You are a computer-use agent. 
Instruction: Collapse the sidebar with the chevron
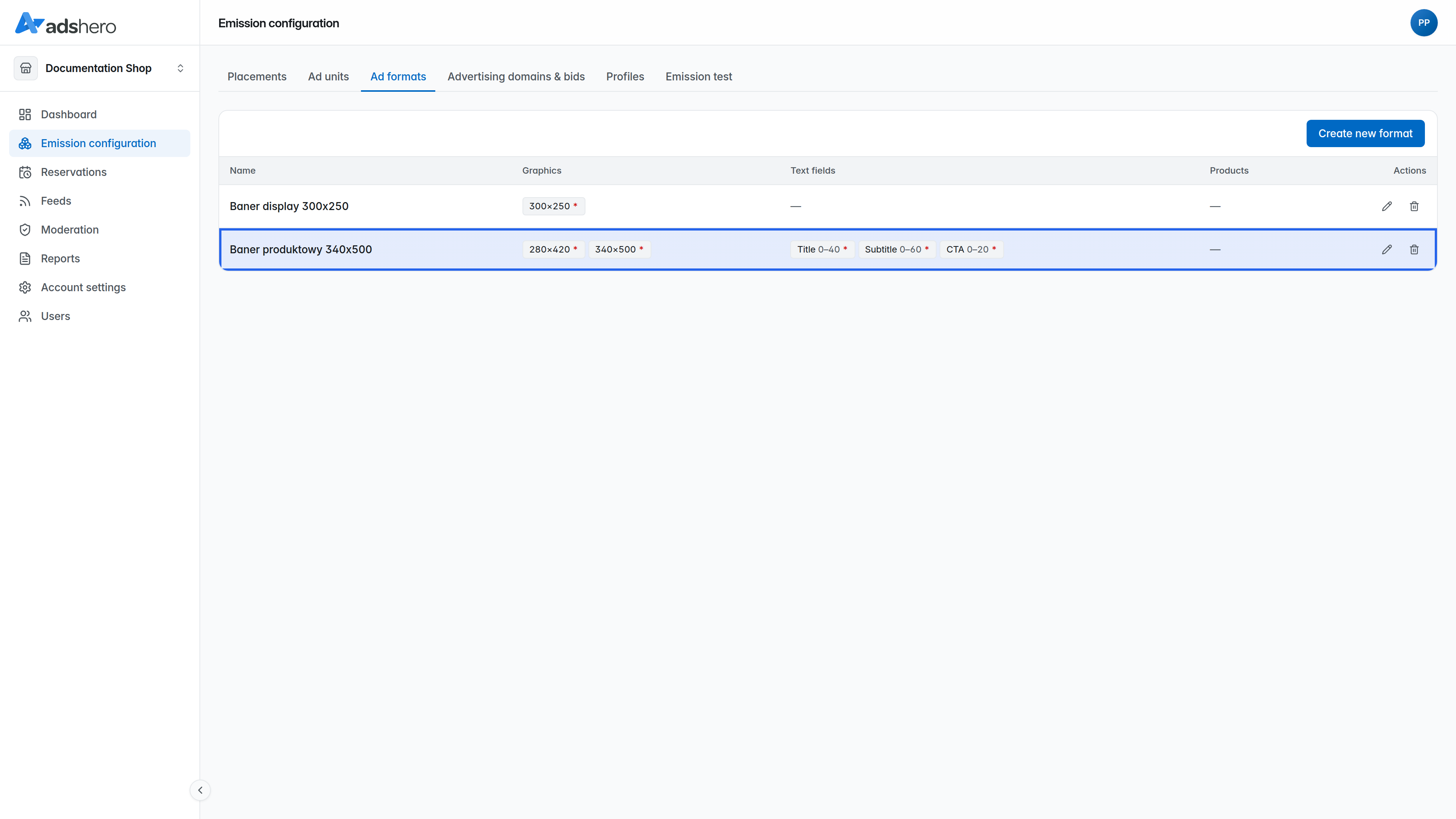(x=200, y=790)
